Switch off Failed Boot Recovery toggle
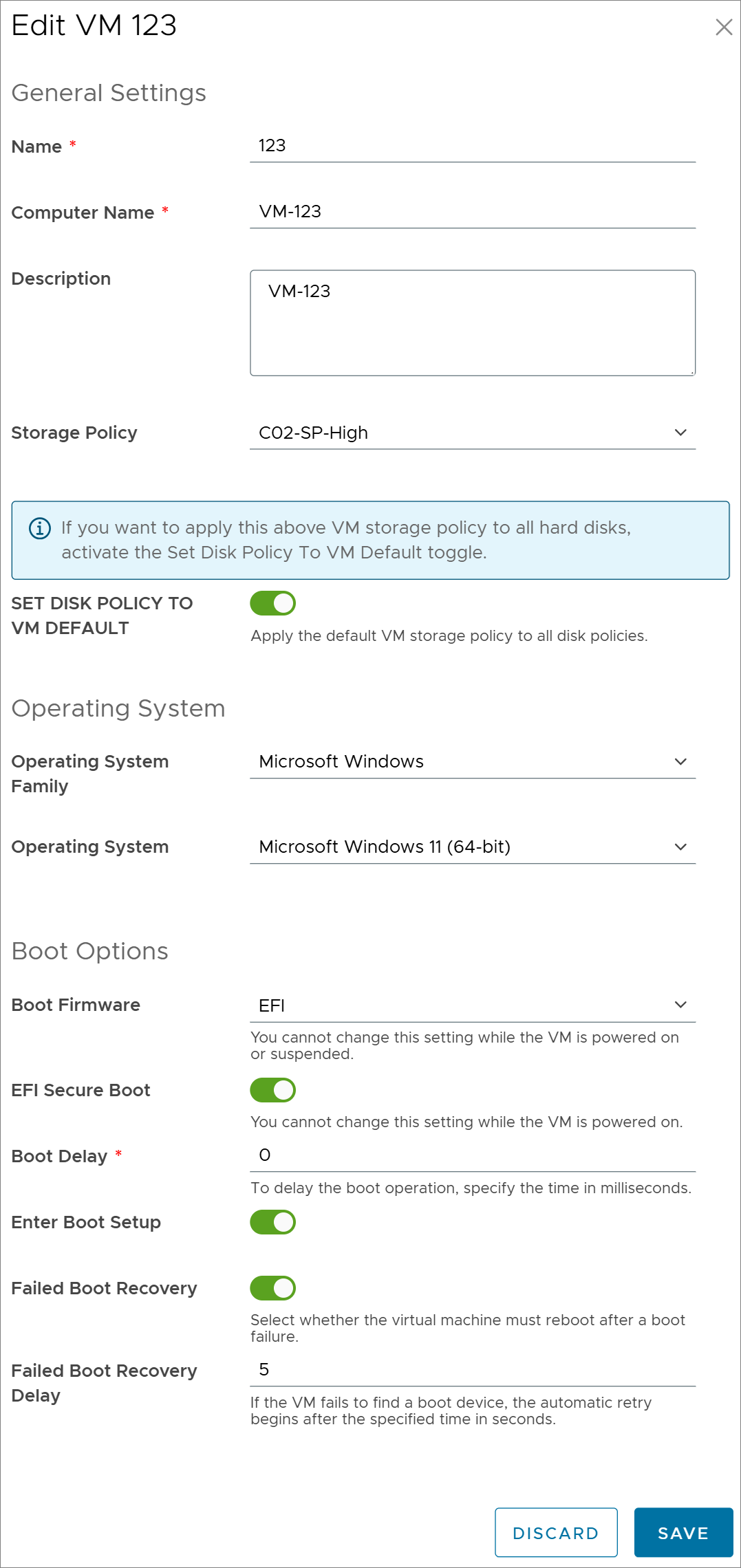This screenshot has width=741, height=1568. [273, 1288]
